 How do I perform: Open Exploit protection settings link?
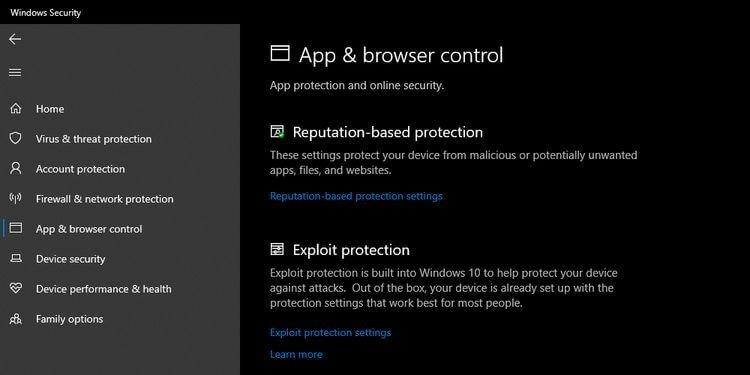click(331, 332)
